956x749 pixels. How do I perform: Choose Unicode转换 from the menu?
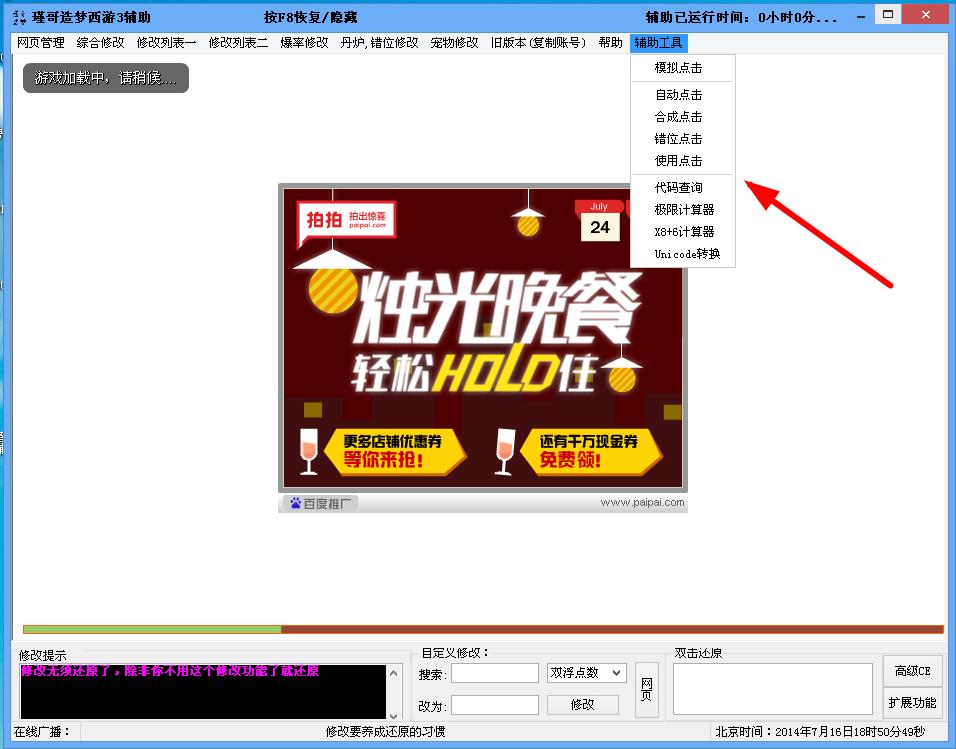click(687, 254)
